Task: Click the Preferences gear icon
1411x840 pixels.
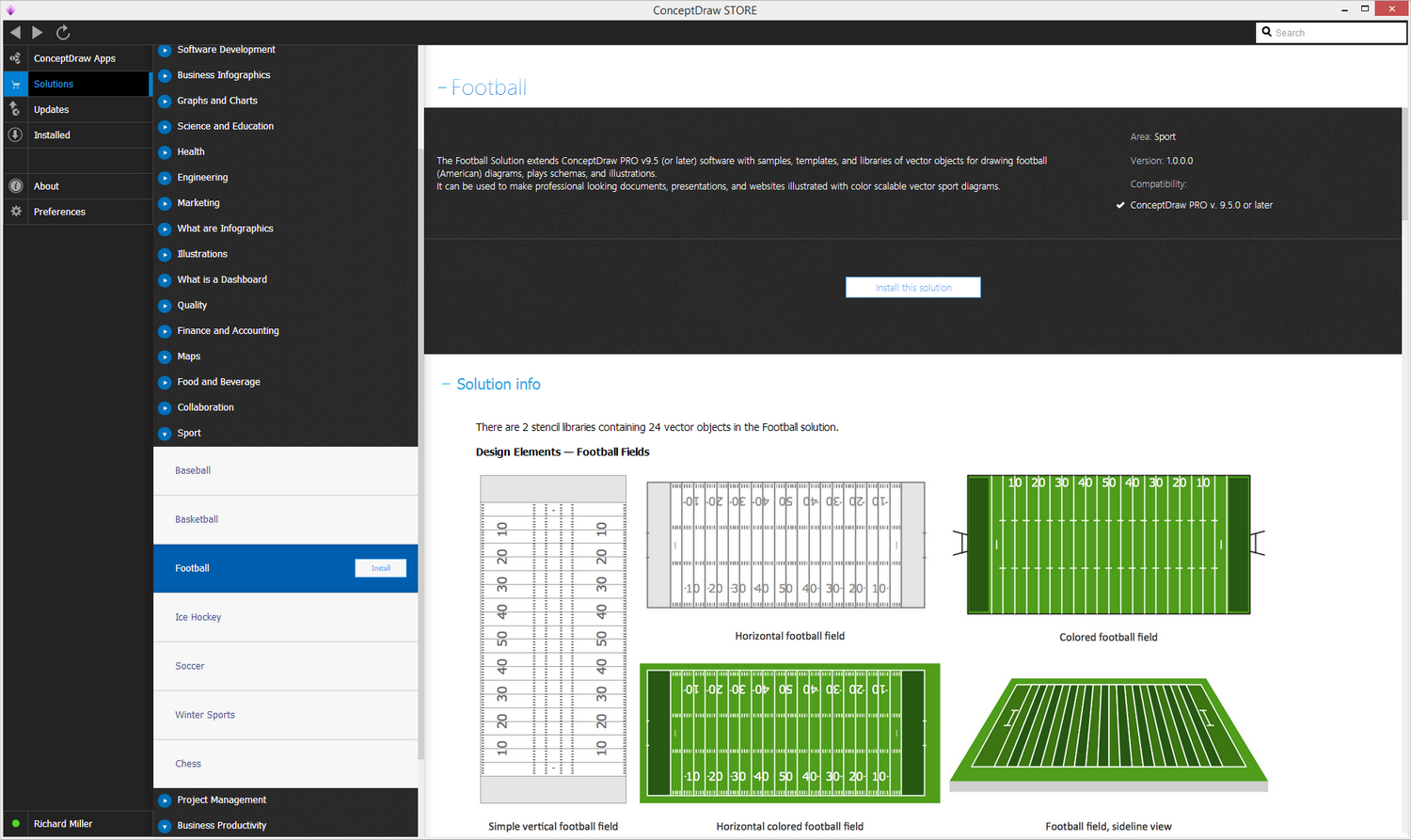Action: (15, 212)
